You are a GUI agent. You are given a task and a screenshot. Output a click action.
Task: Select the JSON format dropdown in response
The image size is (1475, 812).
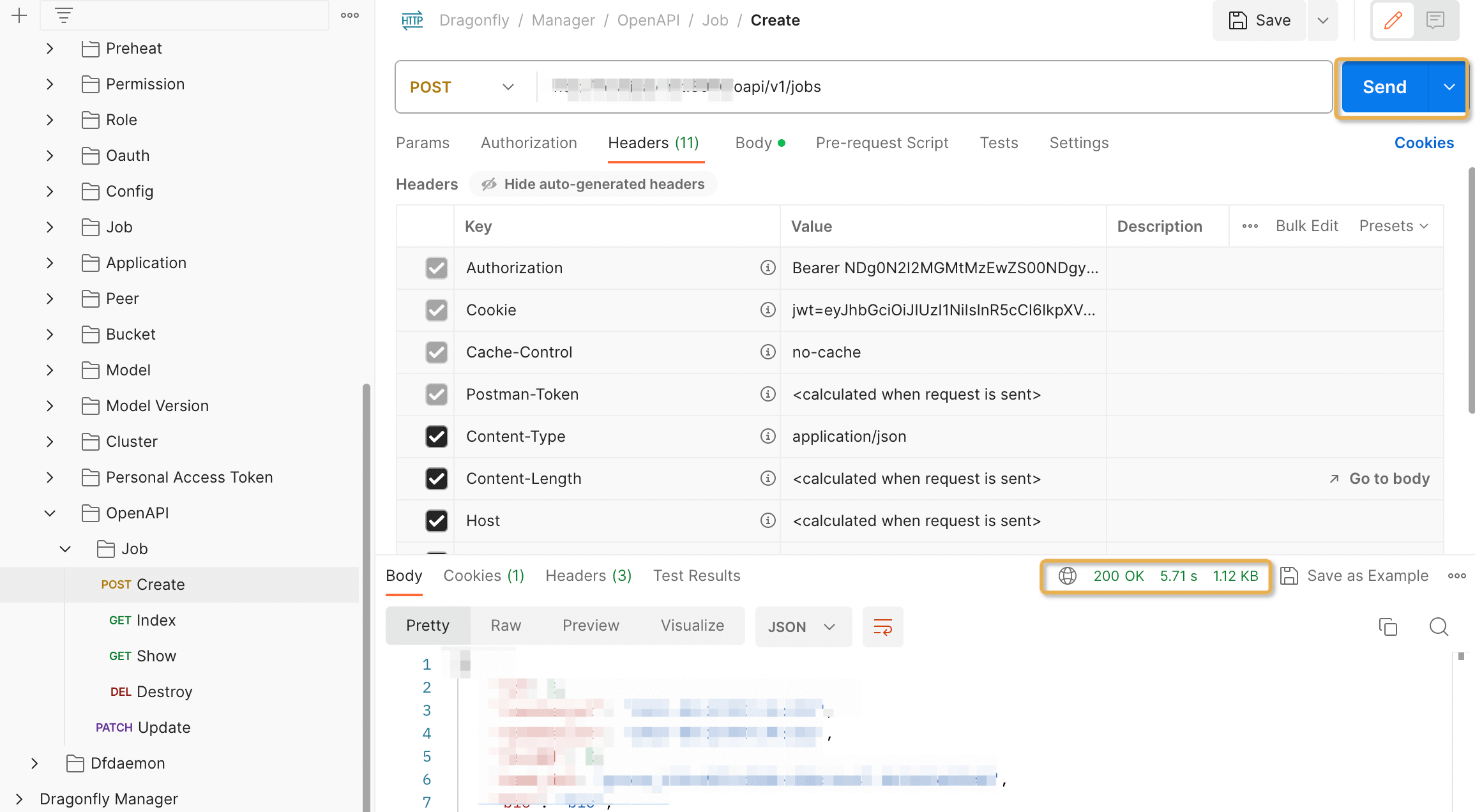pyautogui.click(x=800, y=627)
